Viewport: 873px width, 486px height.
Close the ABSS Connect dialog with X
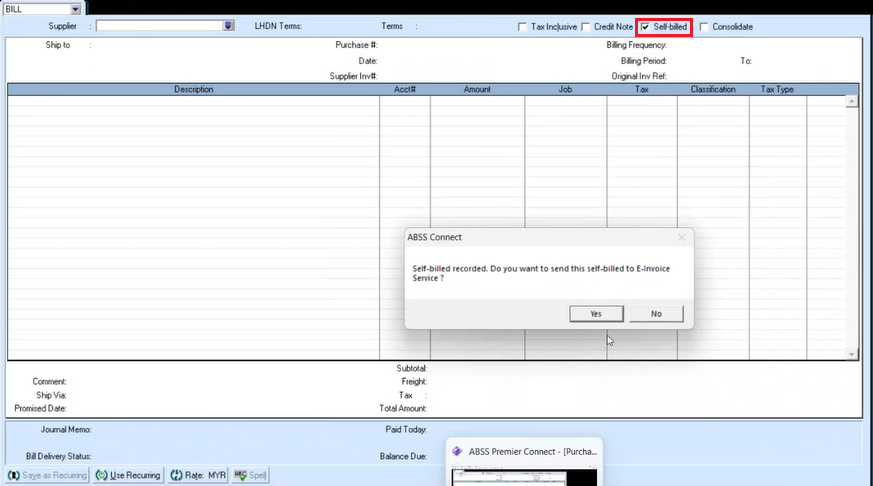[681, 237]
